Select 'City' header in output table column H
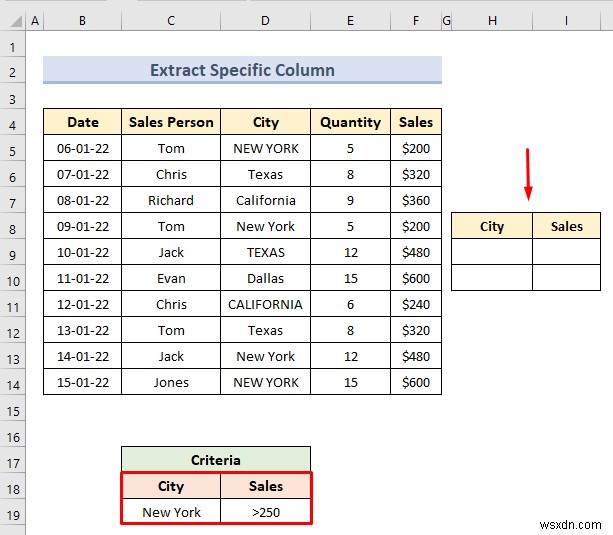 pyautogui.click(x=492, y=226)
